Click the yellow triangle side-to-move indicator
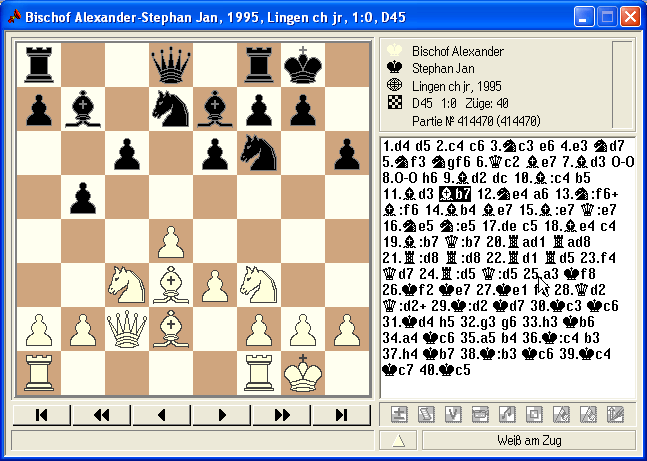 coord(398,440)
